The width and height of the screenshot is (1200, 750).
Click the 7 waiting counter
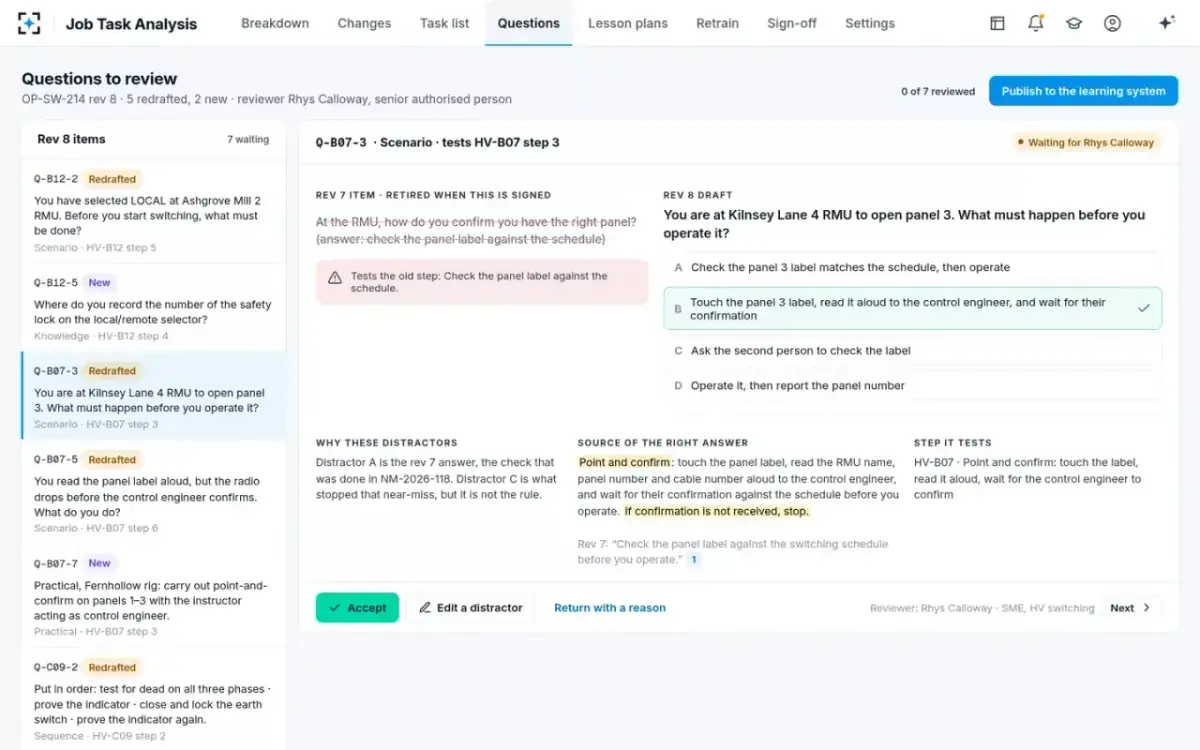tap(248, 139)
